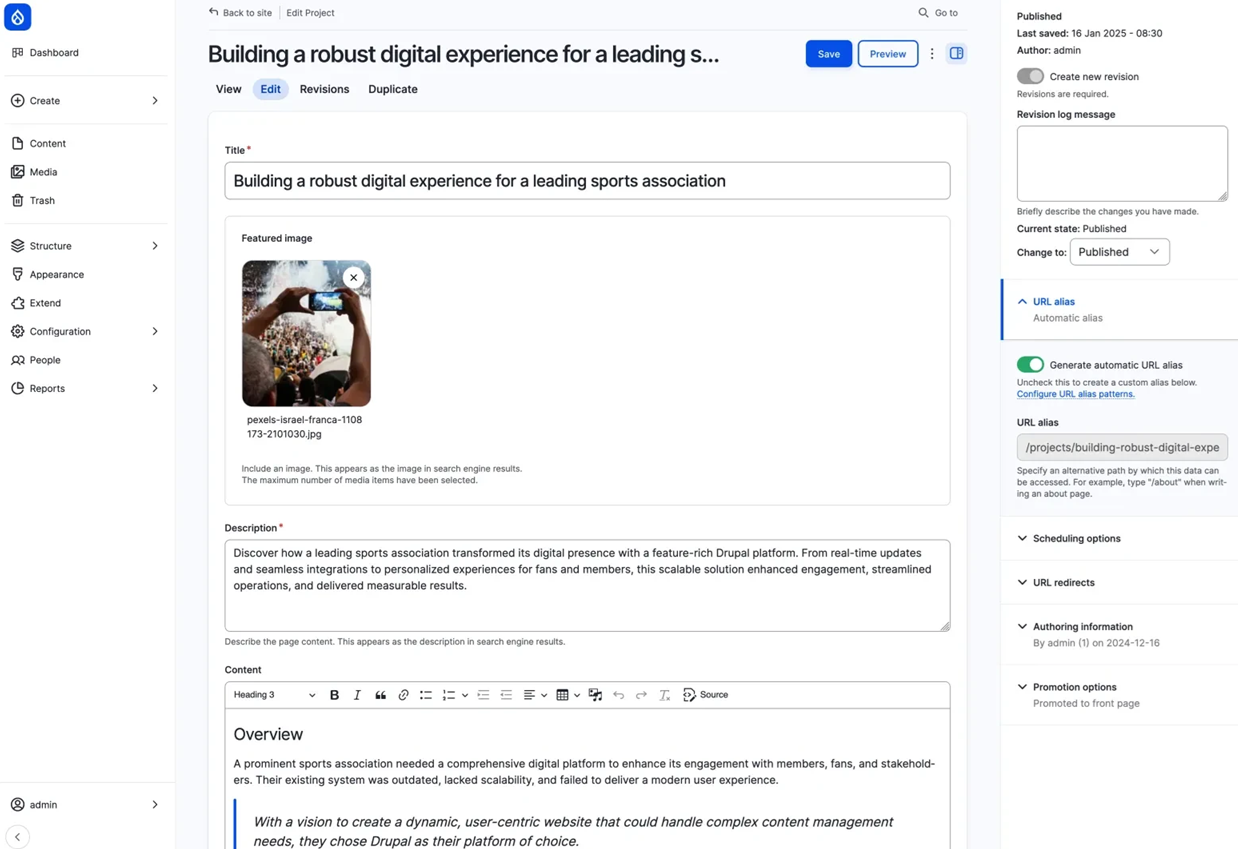Image resolution: width=1238 pixels, height=849 pixels.
Task: Click into the Description textarea
Action: pyautogui.click(x=587, y=585)
